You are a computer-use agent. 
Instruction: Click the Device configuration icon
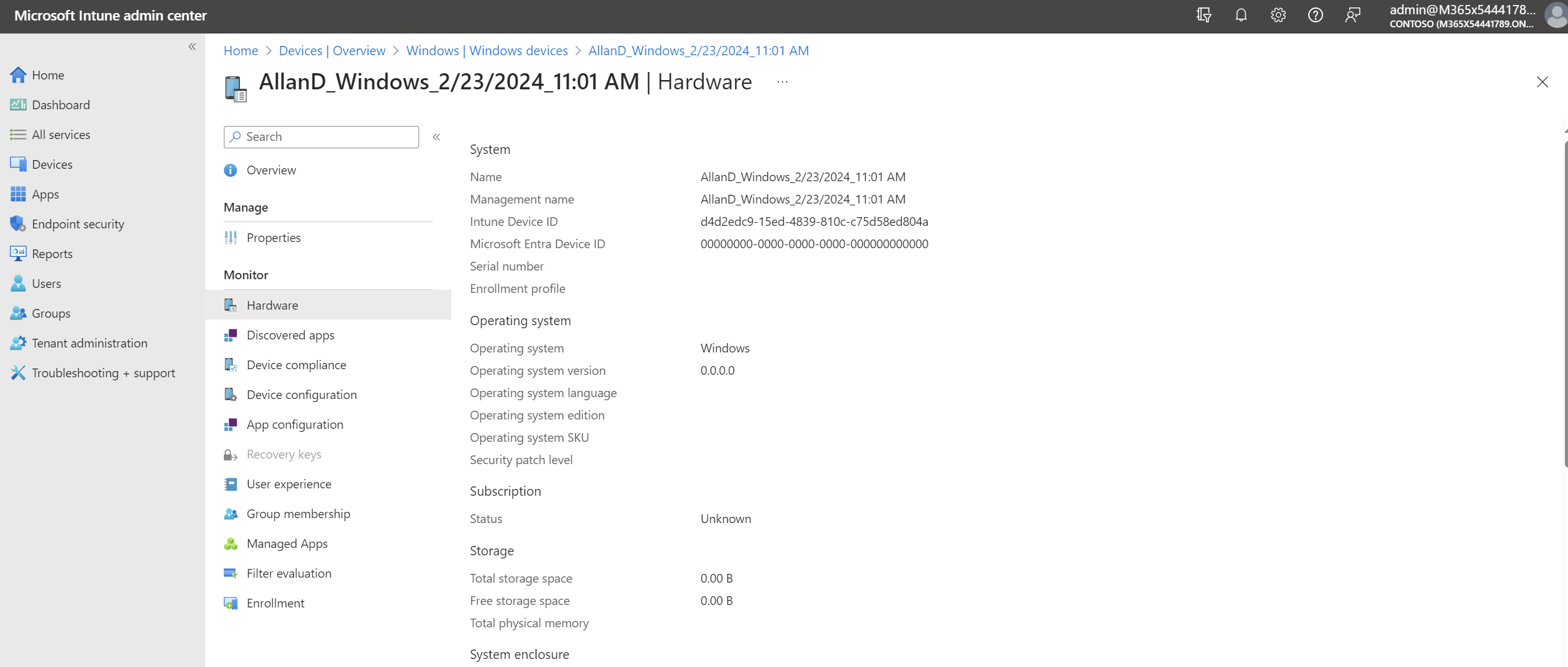point(231,395)
